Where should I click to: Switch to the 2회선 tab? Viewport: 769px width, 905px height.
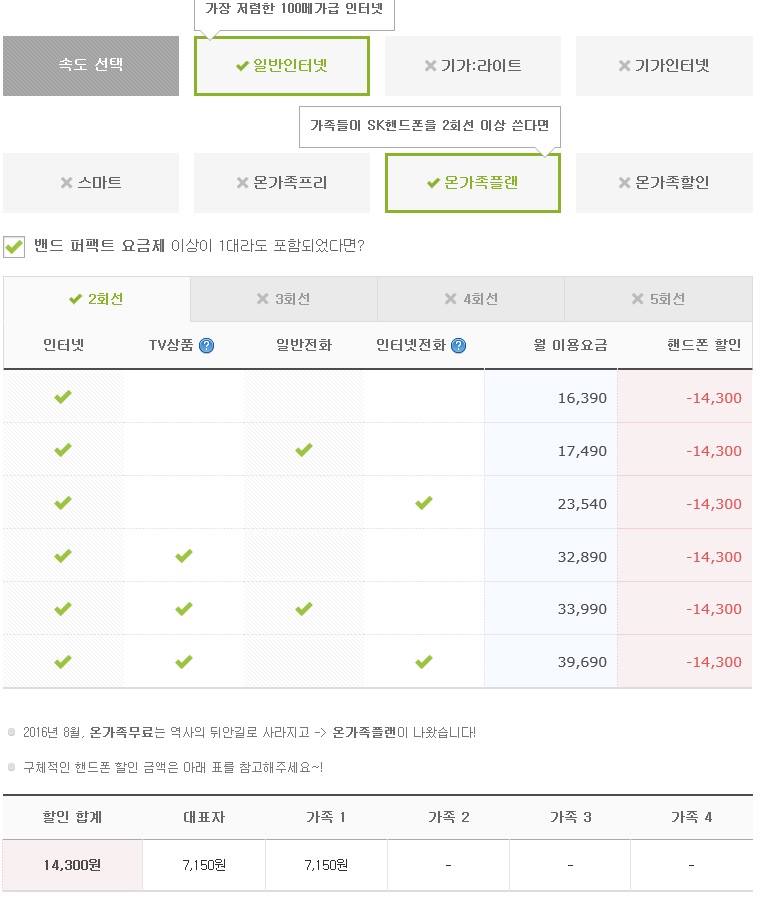tap(96, 299)
